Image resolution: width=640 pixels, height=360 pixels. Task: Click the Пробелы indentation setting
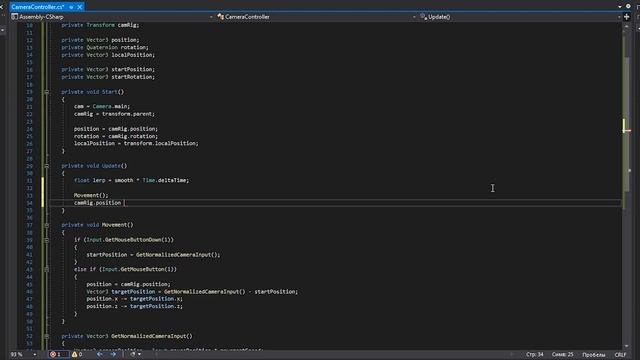(x=594, y=355)
